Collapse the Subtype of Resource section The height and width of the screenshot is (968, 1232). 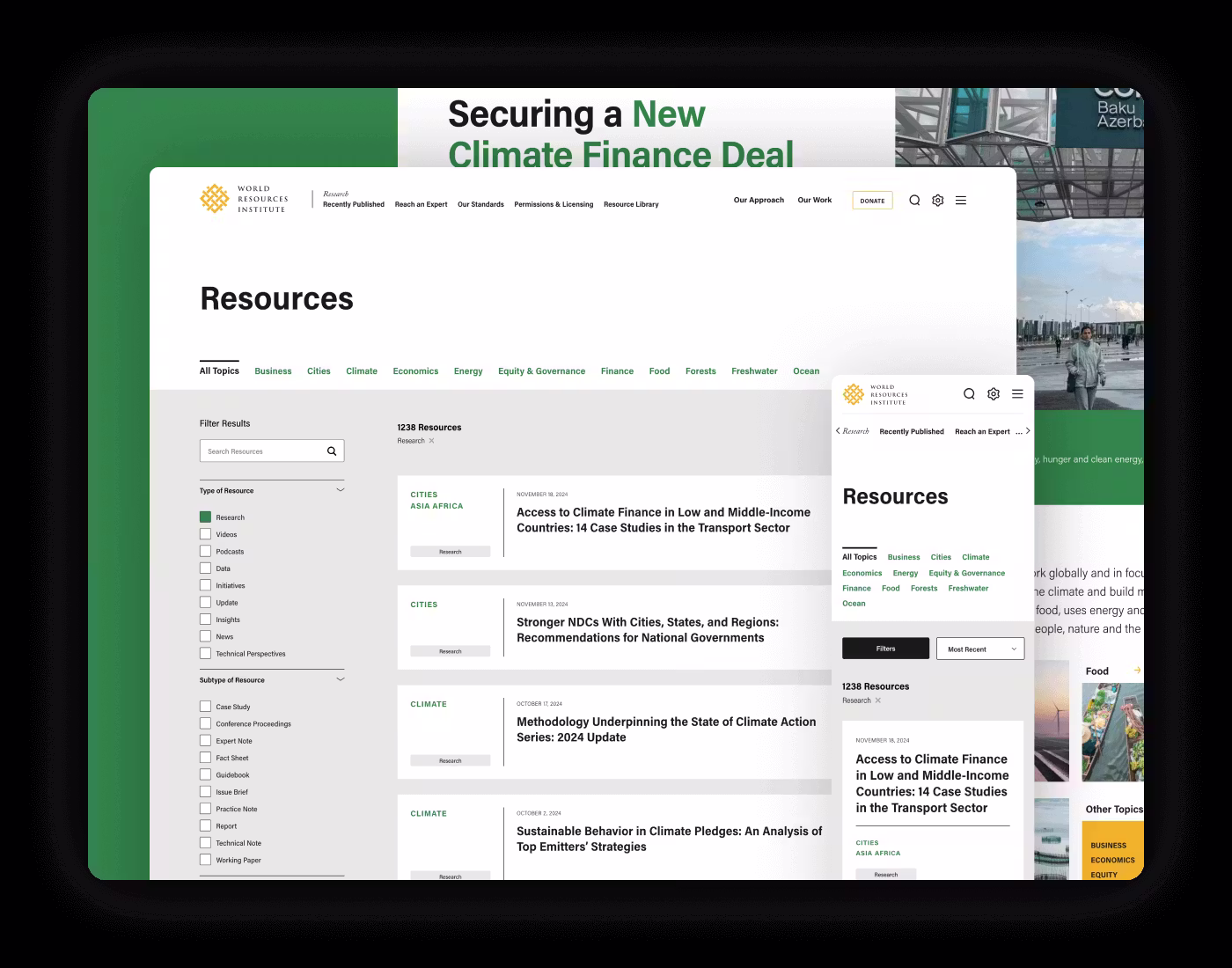click(x=341, y=679)
